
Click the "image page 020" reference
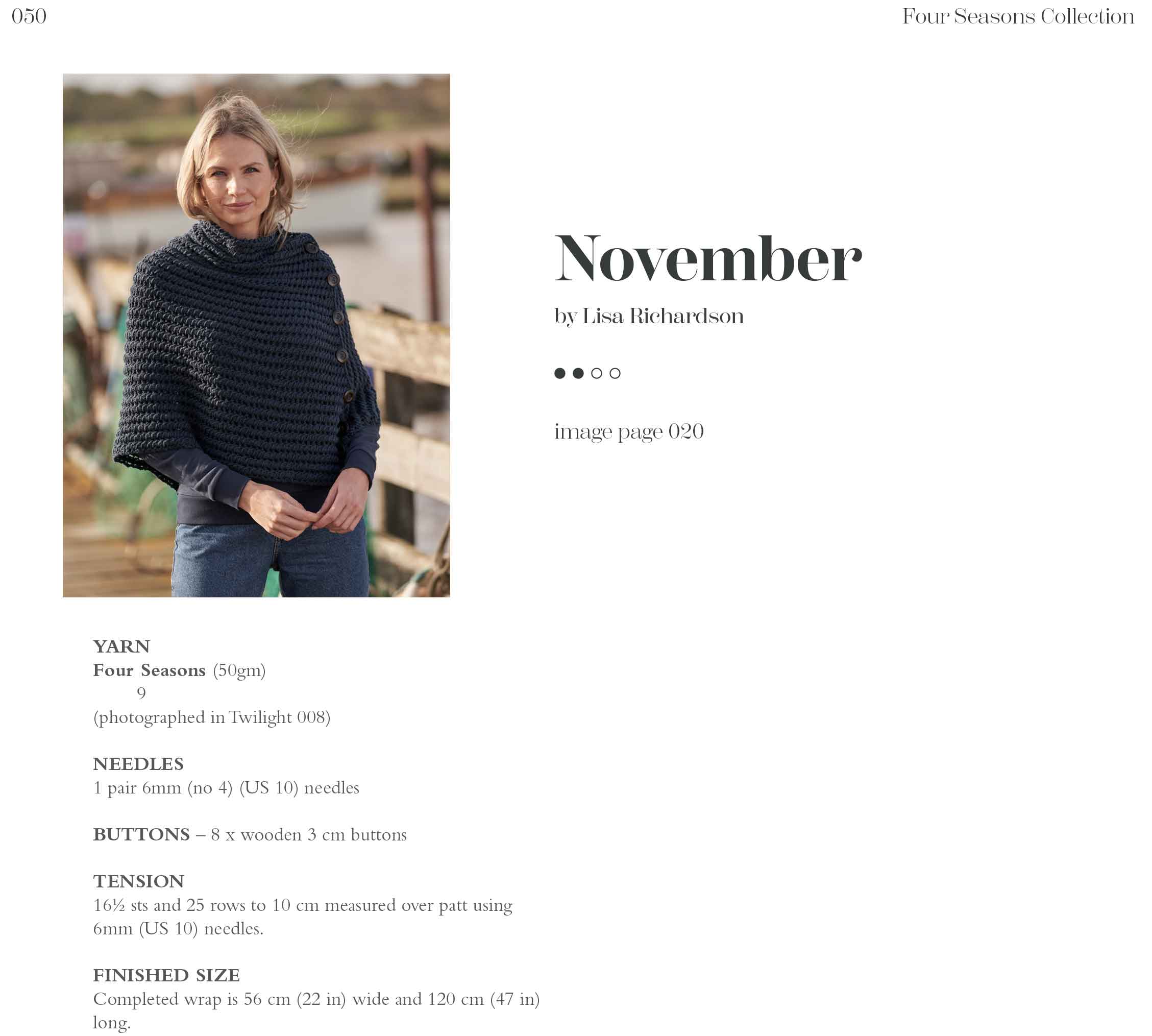click(x=629, y=431)
